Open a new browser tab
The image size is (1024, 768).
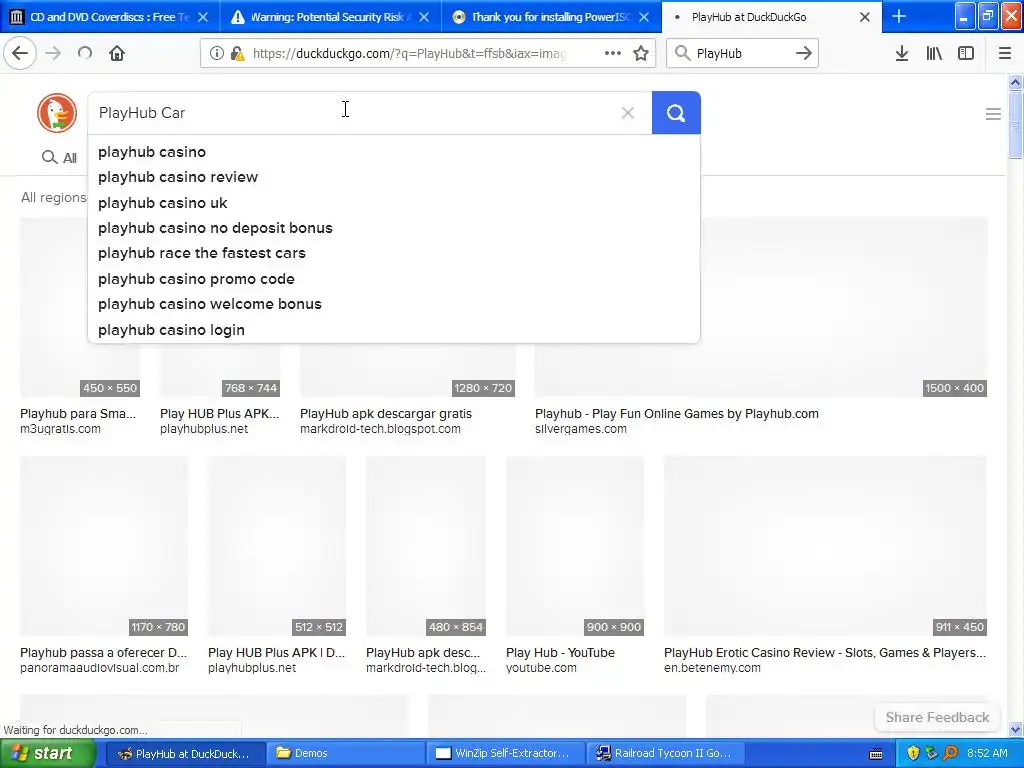[899, 16]
